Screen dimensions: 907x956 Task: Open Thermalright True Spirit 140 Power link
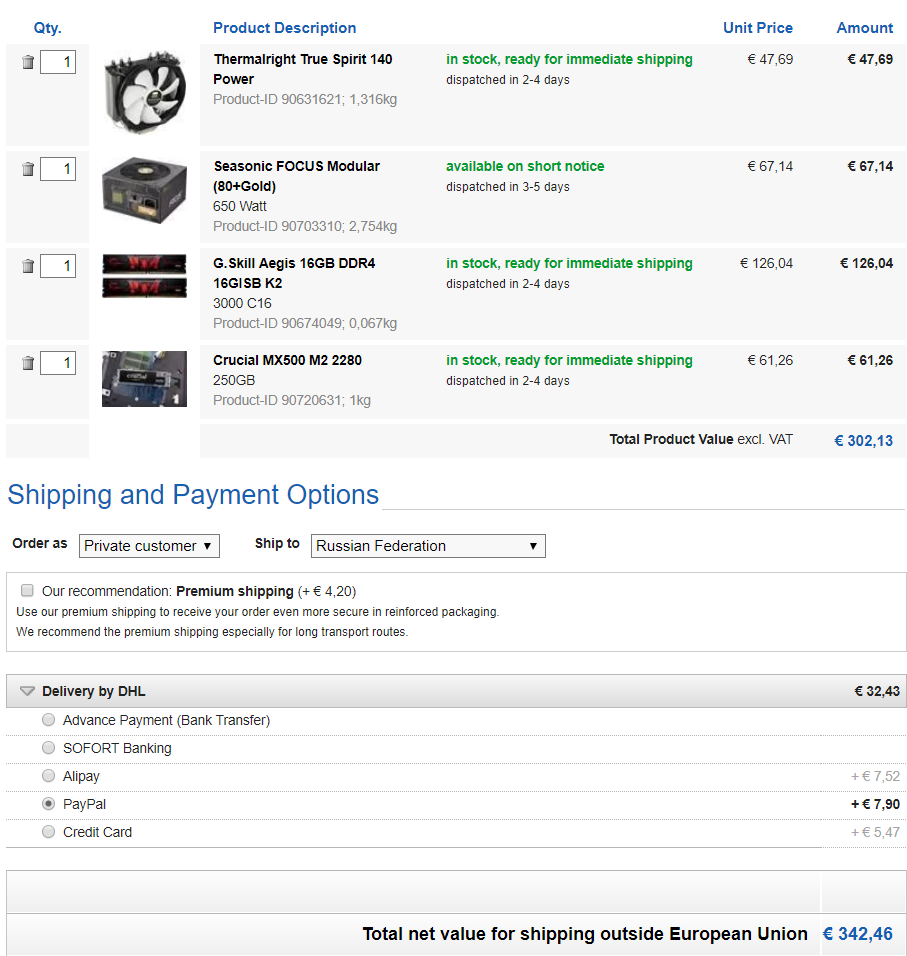coord(302,69)
